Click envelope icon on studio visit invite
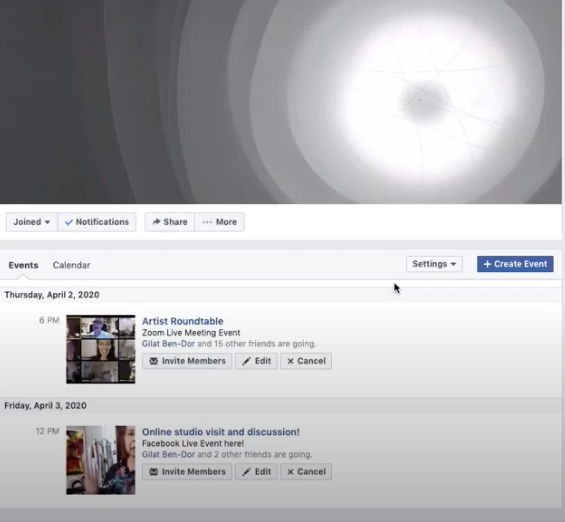Image resolution: width=565 pixels, height=522 pixels. (x=154, y=472)
